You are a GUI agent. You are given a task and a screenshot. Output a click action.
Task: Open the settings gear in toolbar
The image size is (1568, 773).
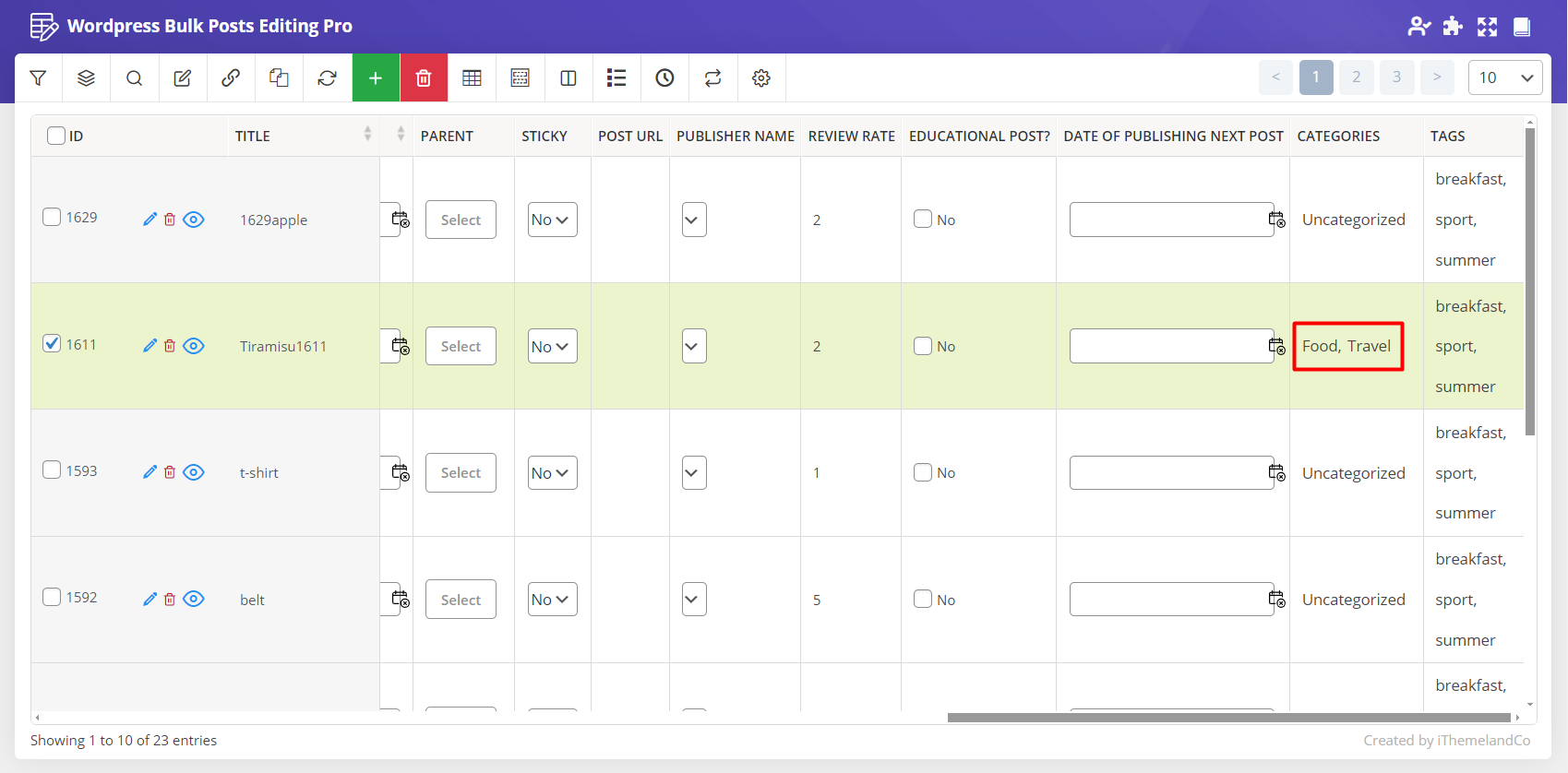[760, 78]
